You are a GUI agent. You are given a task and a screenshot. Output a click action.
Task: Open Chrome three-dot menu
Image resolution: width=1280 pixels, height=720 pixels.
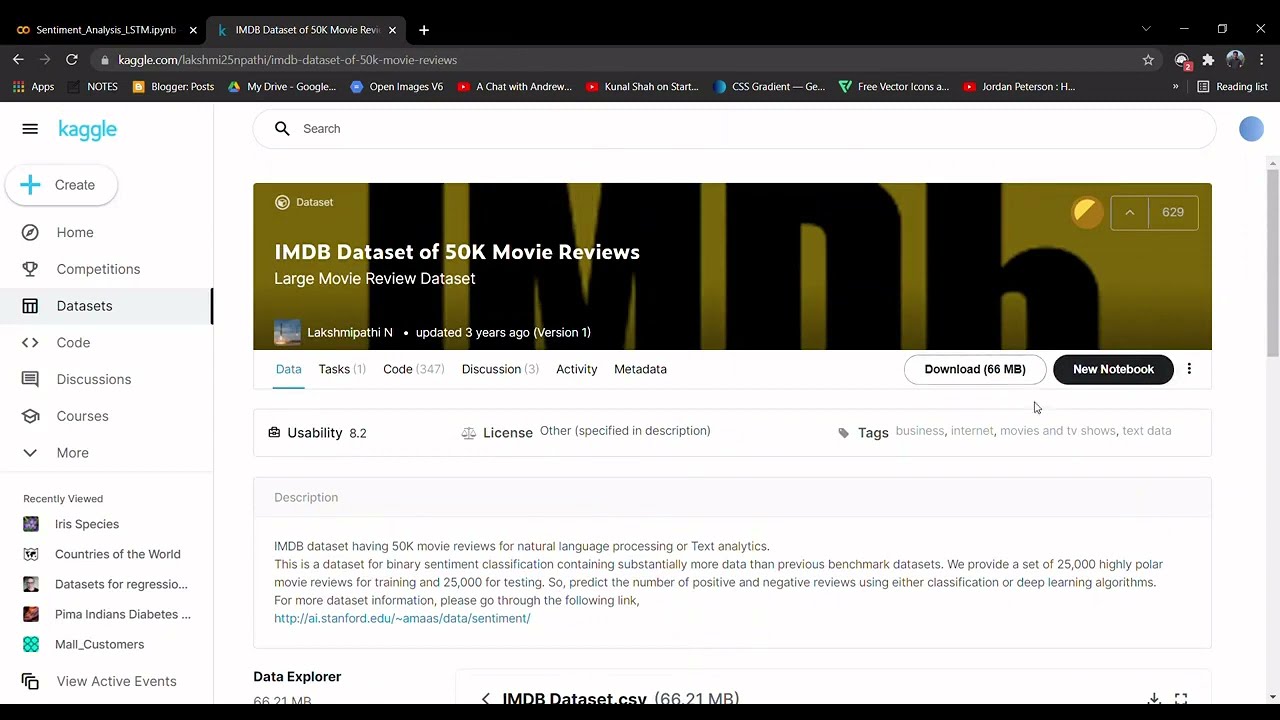(x=1262, y=60)
